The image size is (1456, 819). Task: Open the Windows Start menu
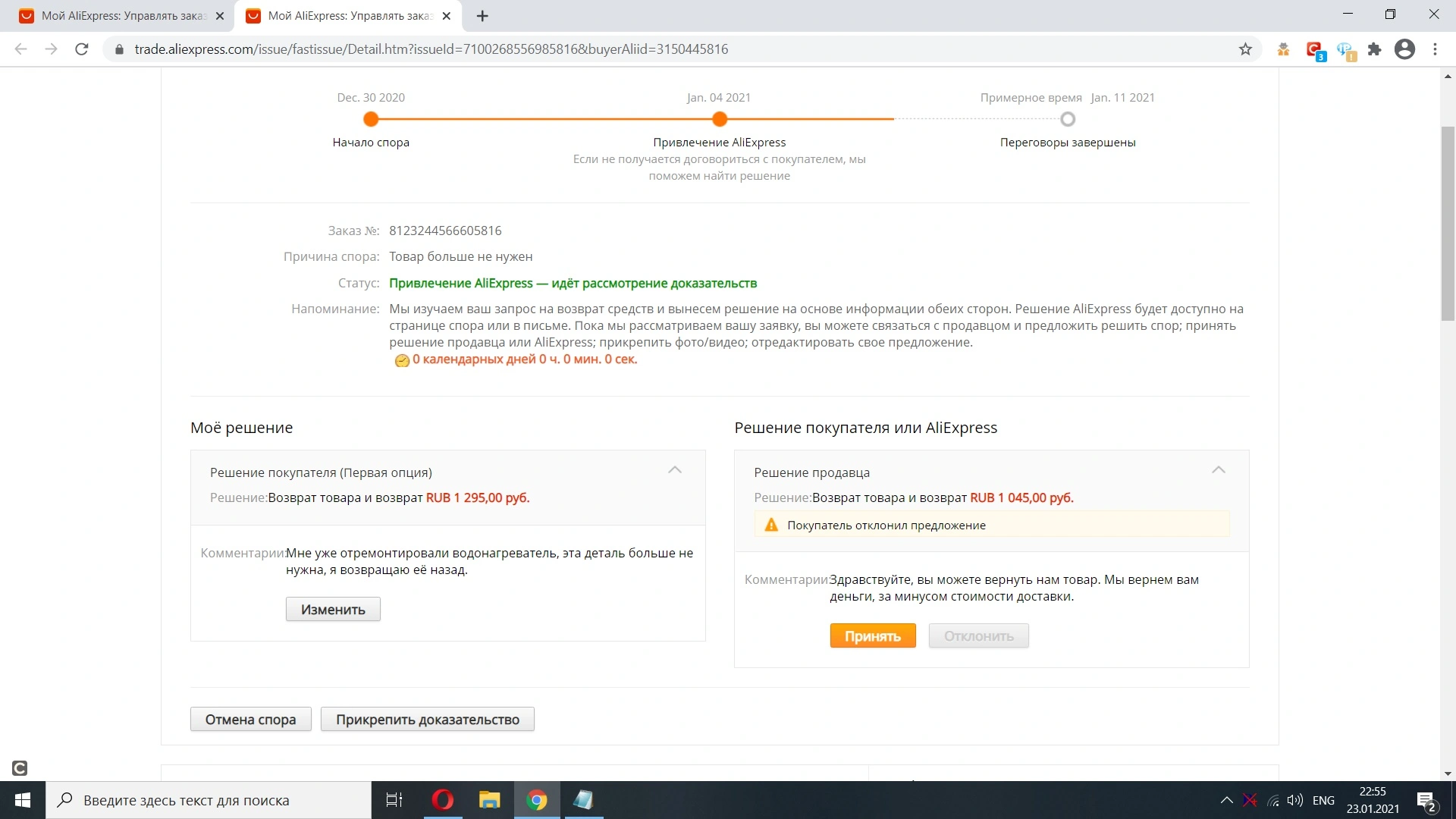23,800
